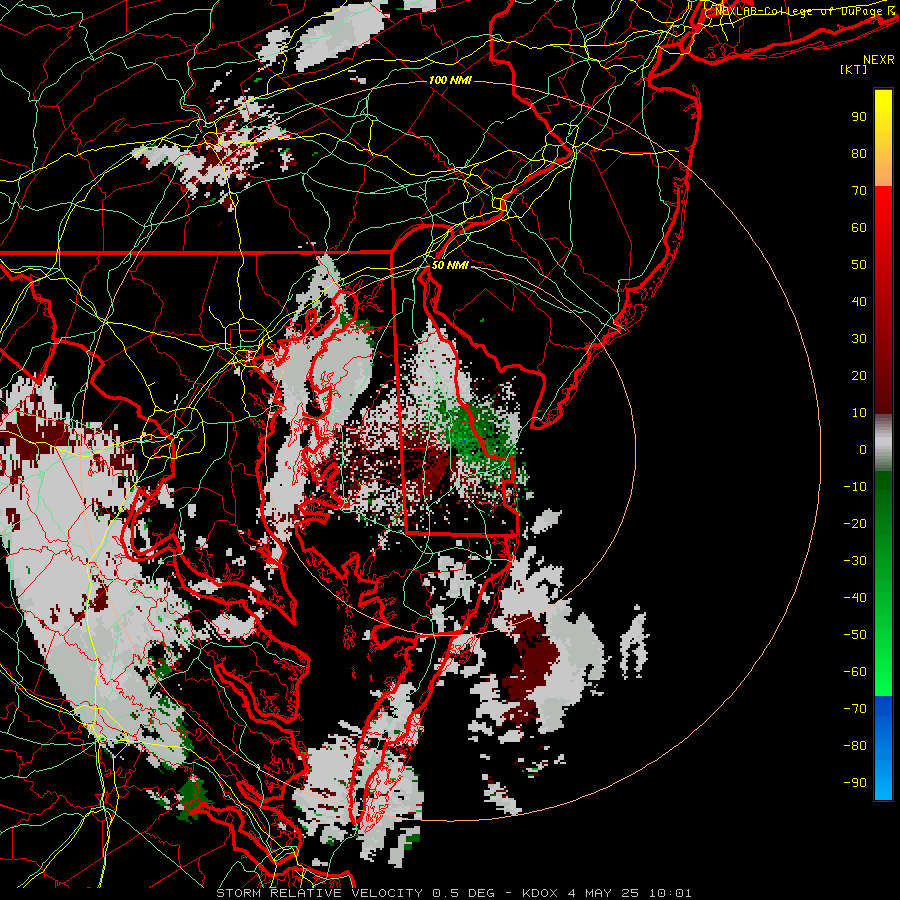Click "STORM RELATIVE VELOCITY" in the bottom caption
900x900 pixels.
coord(322,893)
